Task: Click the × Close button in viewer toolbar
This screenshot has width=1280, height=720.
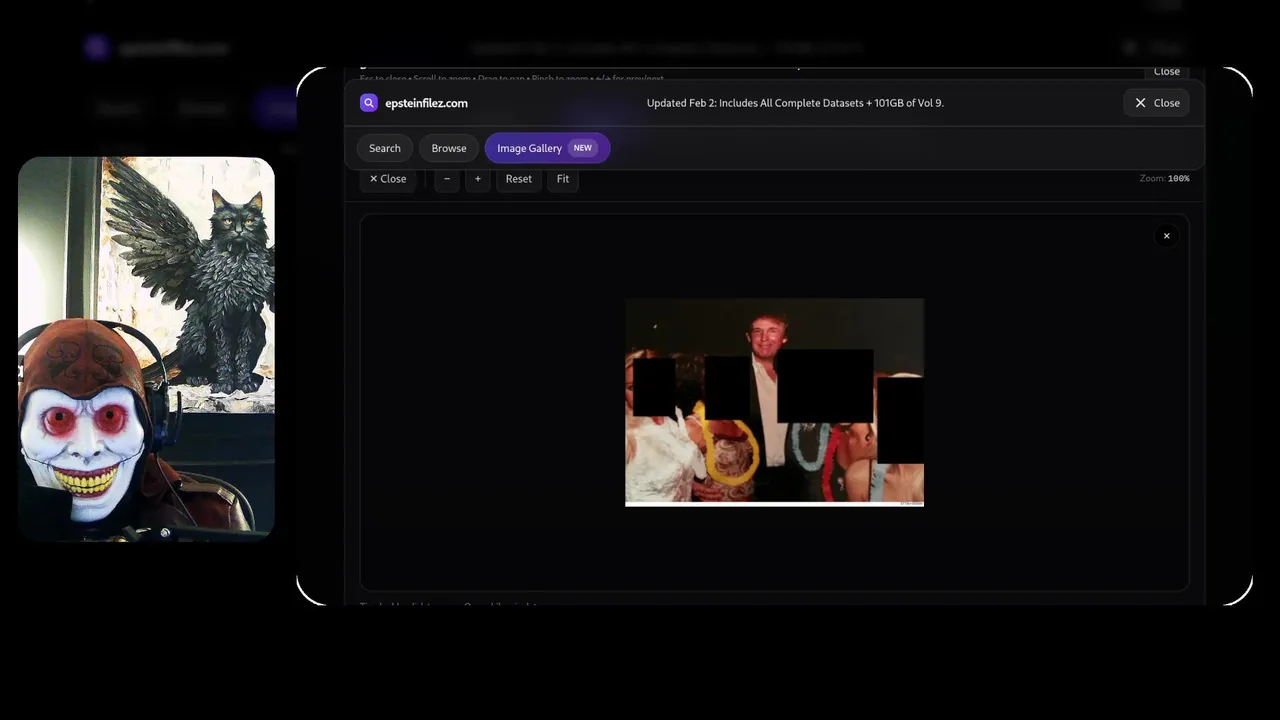Action: click(x=388, y=179)
